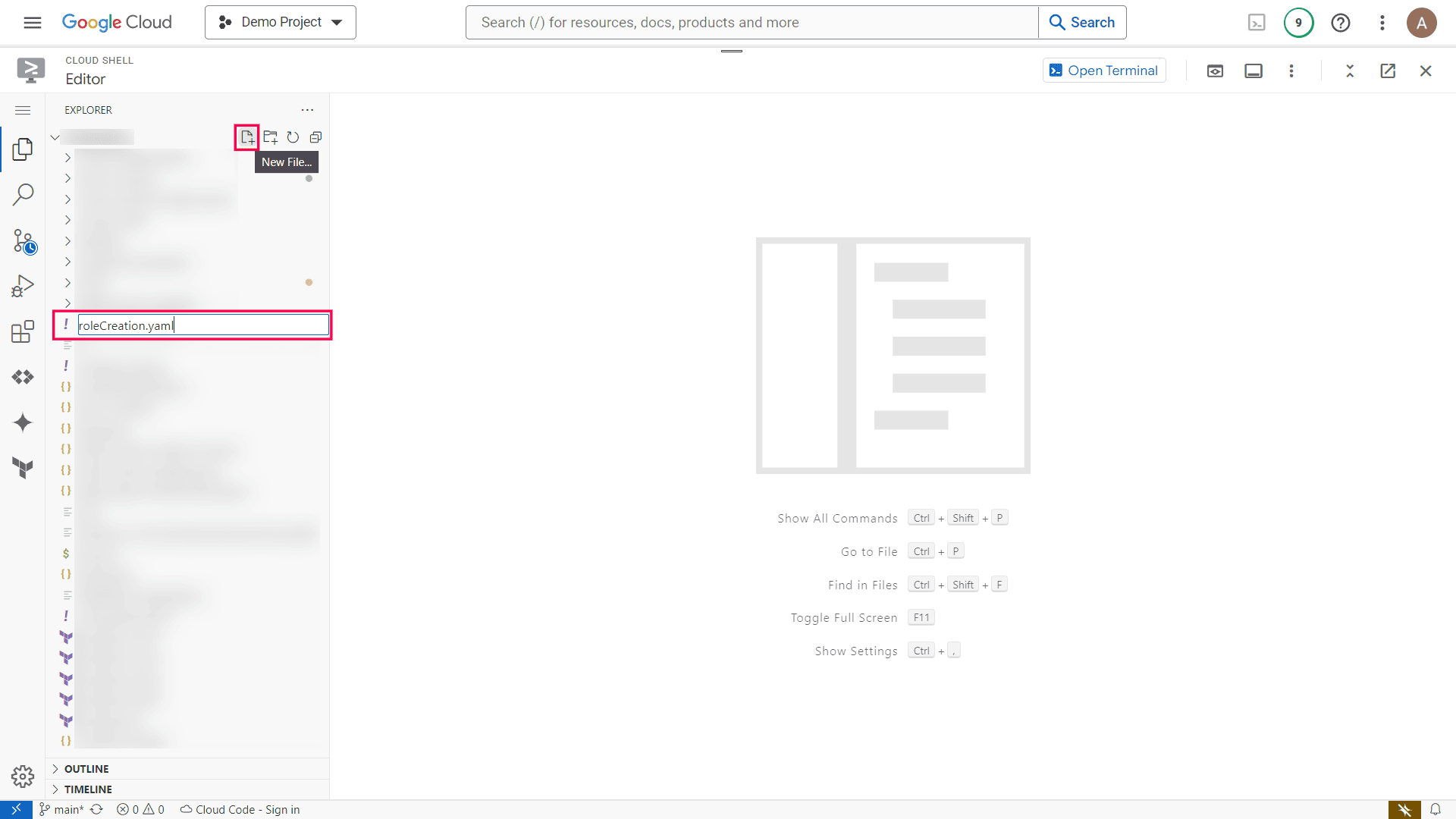Toggle the terminal panel layout icon
The width and height of the screenshot is (1456, 819).
click(x=1254, y=71)
